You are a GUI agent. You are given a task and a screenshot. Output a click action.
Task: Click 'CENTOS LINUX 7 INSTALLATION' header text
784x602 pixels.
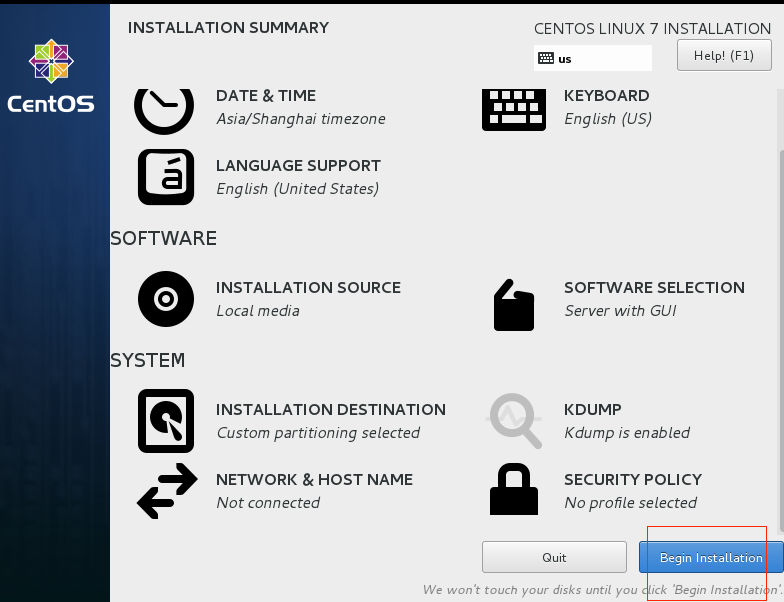pos(652,29)
